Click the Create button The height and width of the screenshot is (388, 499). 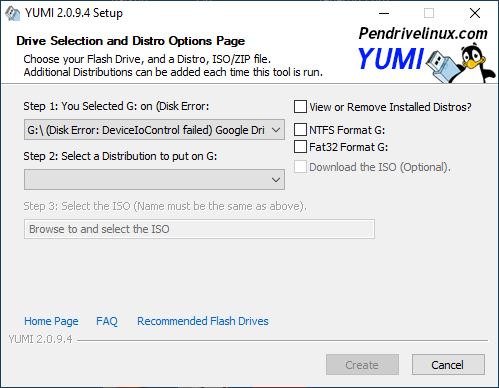(362, 365)
